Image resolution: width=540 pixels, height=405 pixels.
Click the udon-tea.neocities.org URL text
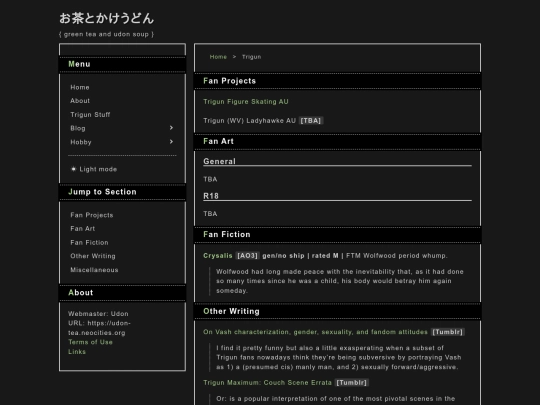point(99,328)
